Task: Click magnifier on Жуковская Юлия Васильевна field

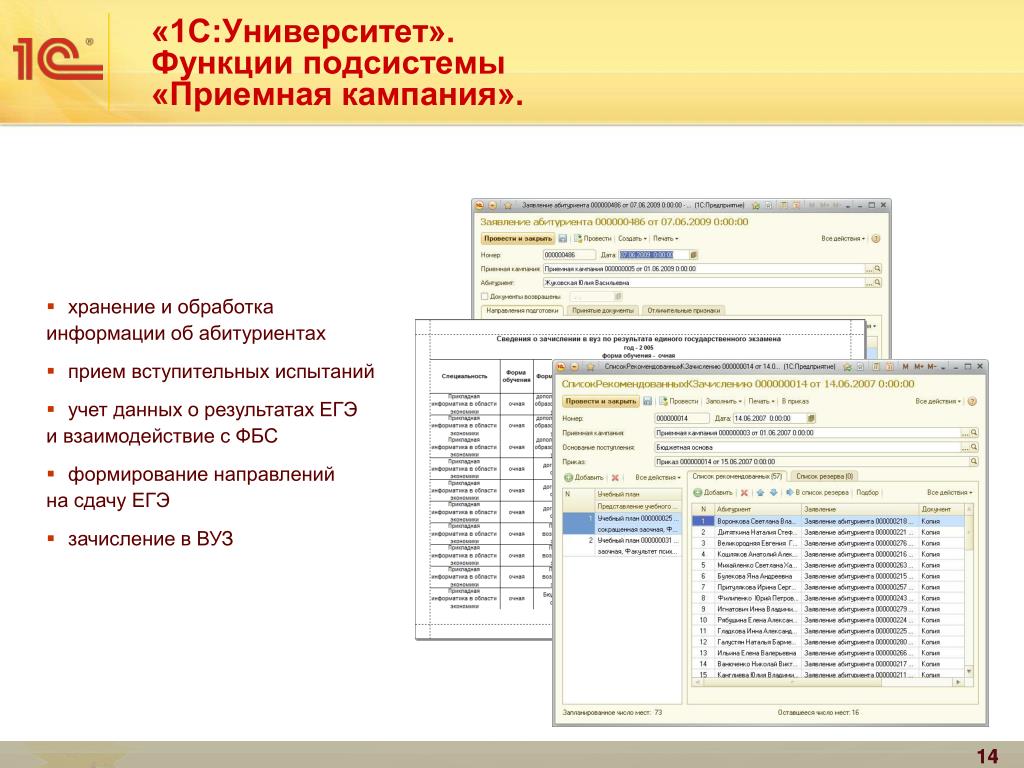Action: pyautogui.click(x=878, y=283)
